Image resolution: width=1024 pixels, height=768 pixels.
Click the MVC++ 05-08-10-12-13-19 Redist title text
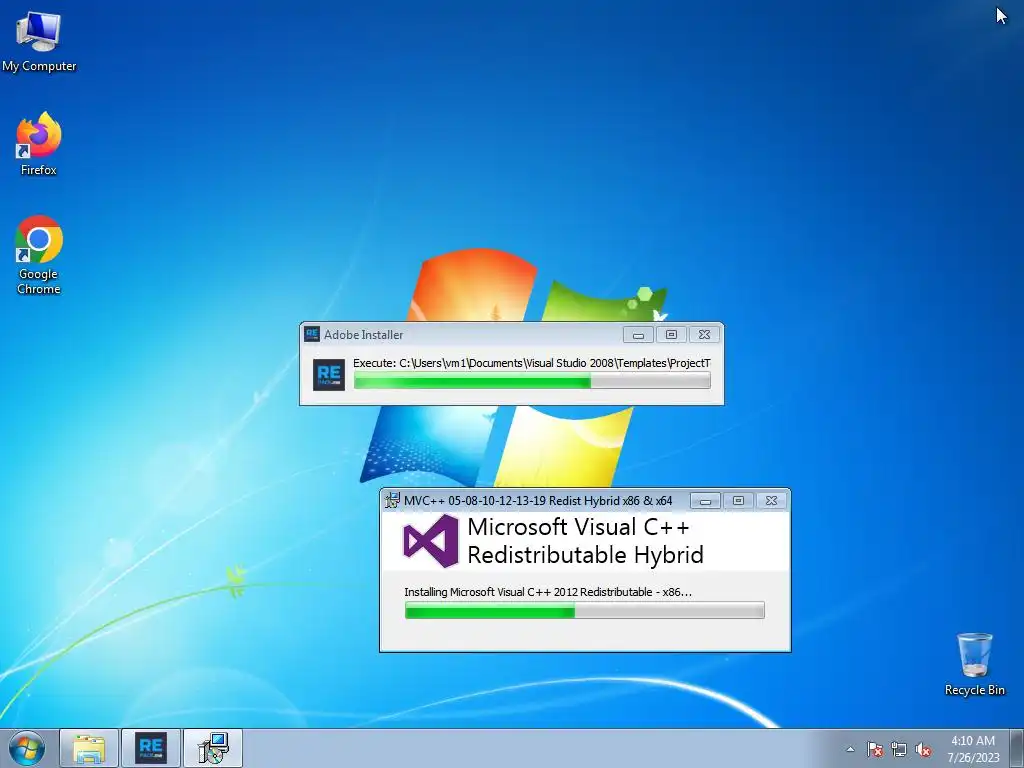[x=538, y=501]
